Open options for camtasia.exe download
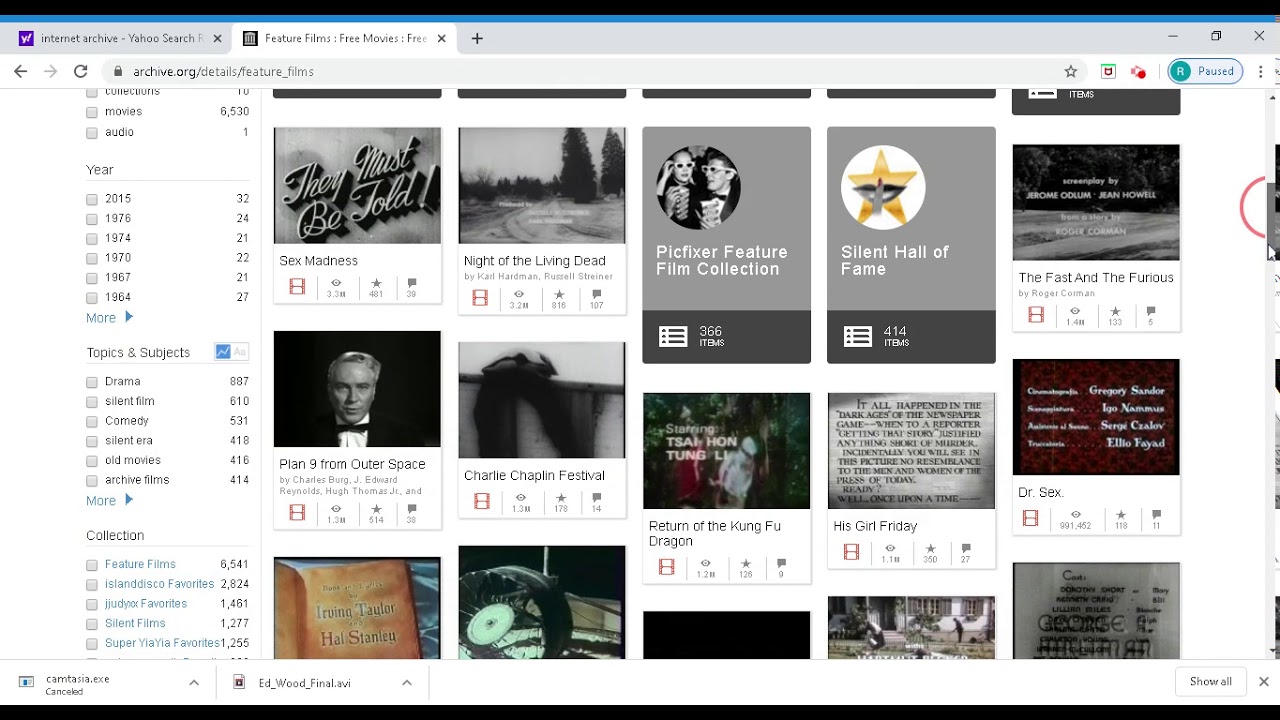Screen dimensions: 1280x720 tap(194, 683)
